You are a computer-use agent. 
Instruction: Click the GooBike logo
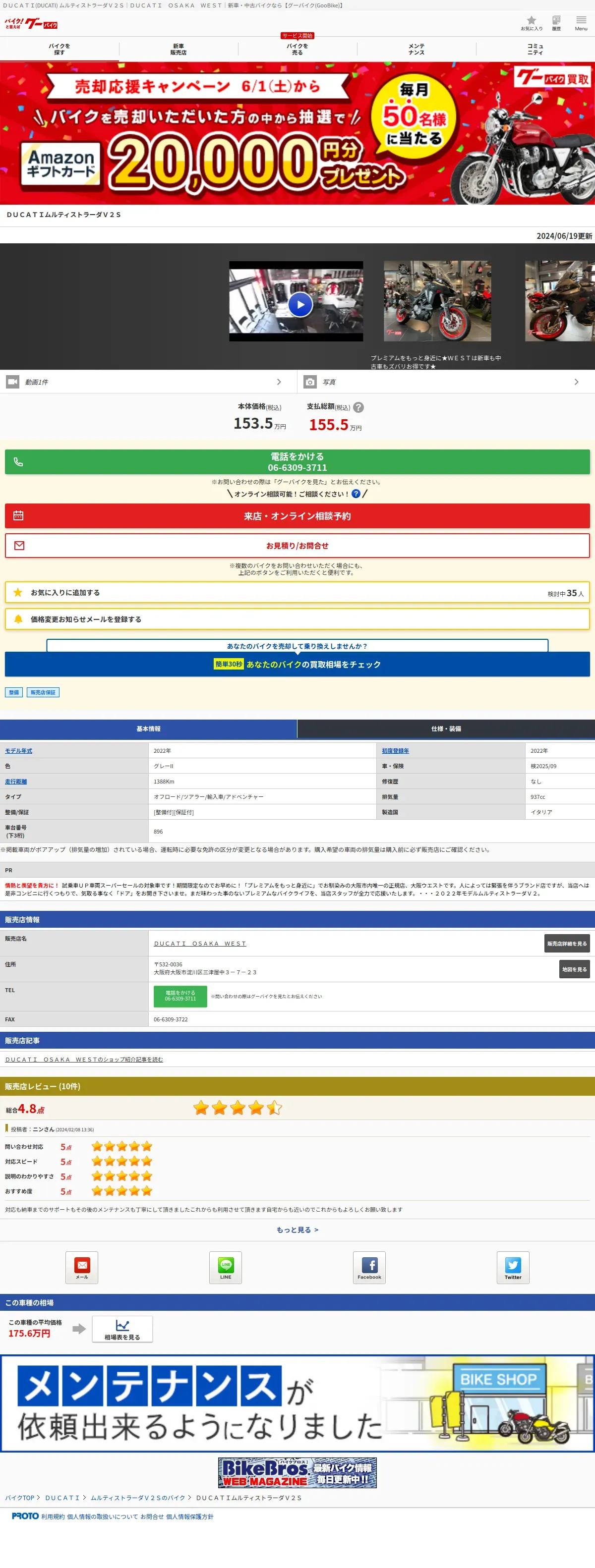[x=31, y=24]
